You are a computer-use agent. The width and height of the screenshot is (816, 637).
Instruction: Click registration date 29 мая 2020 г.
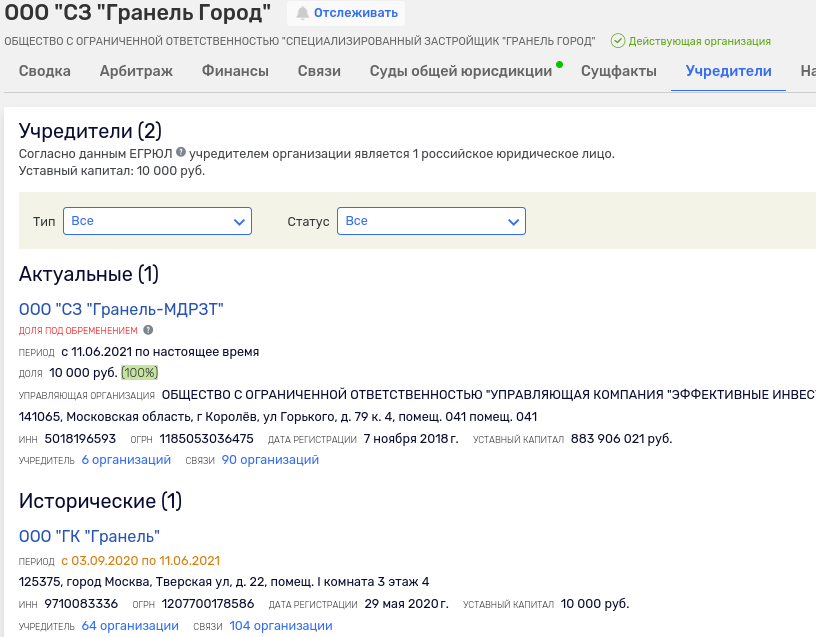(406, 604)
